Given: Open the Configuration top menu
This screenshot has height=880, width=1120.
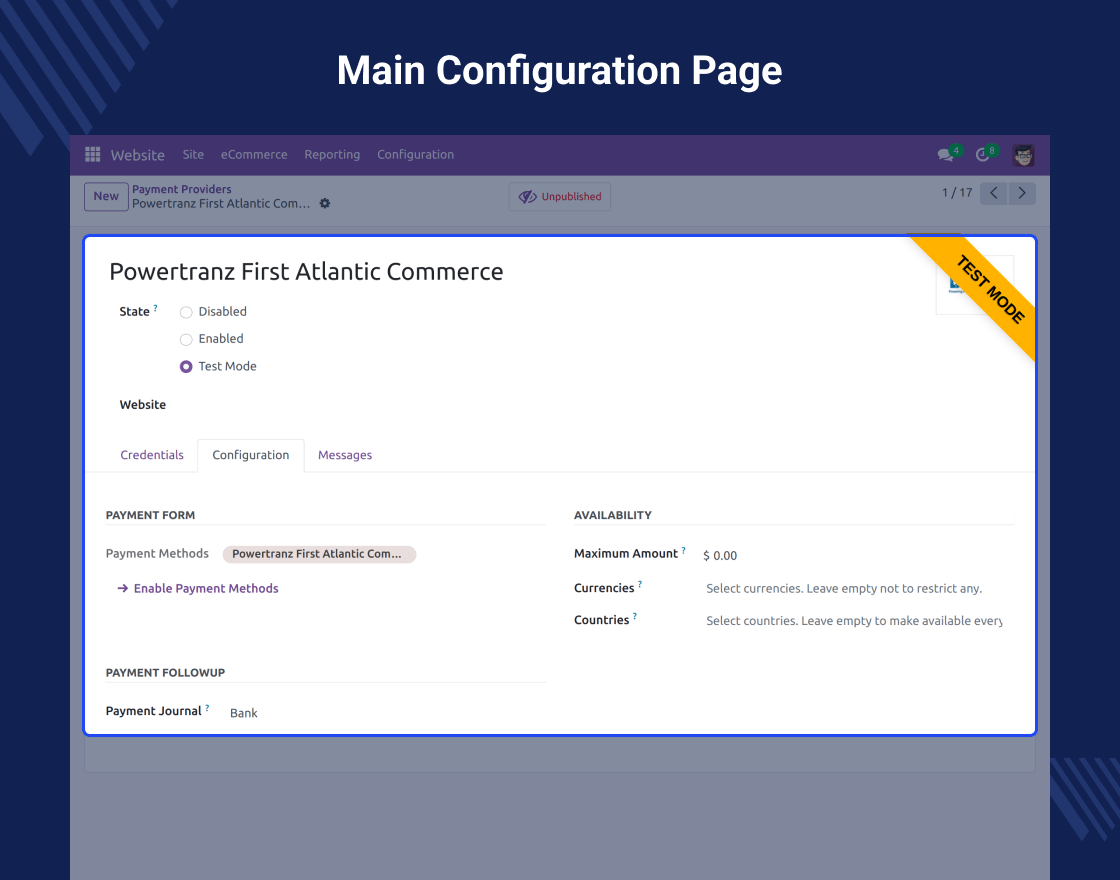Looking at the screenshot, I should coord(416,154).
